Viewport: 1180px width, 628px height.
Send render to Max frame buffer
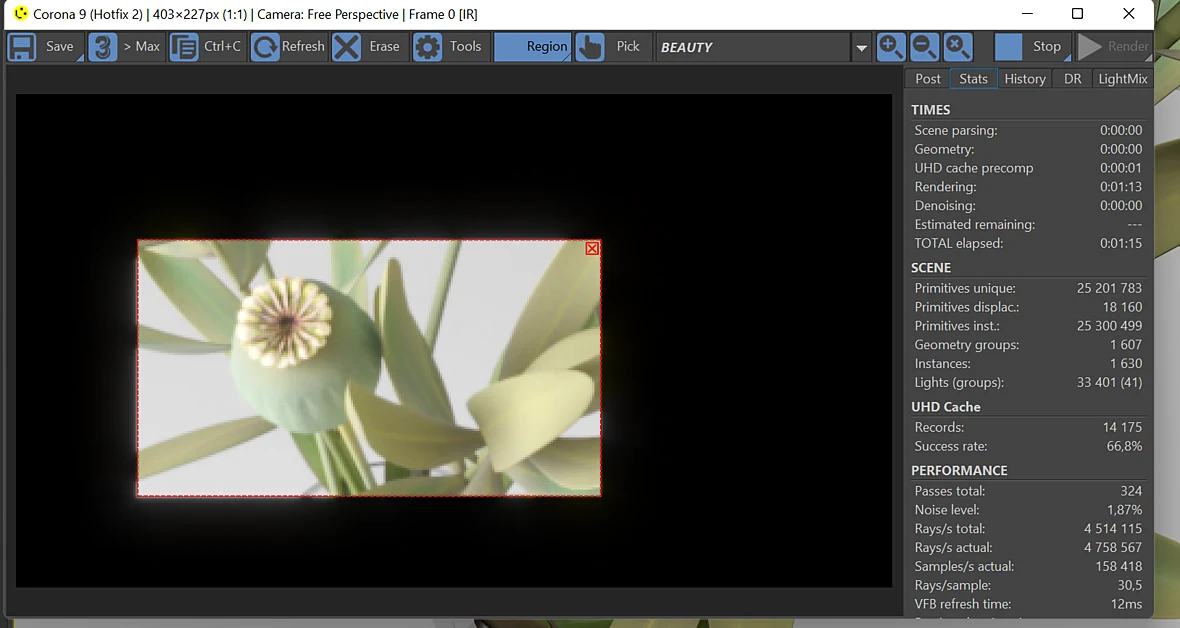(124, 47)
